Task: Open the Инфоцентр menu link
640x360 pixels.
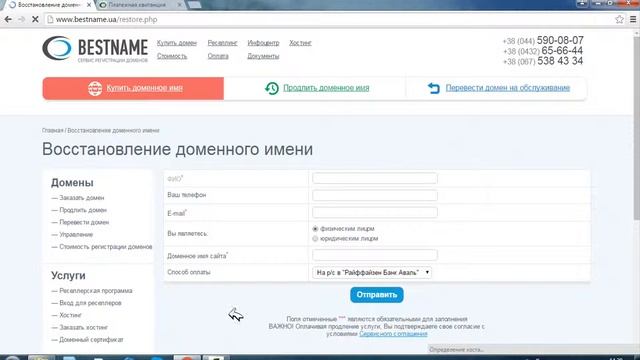Action: [x=263, y=43]
